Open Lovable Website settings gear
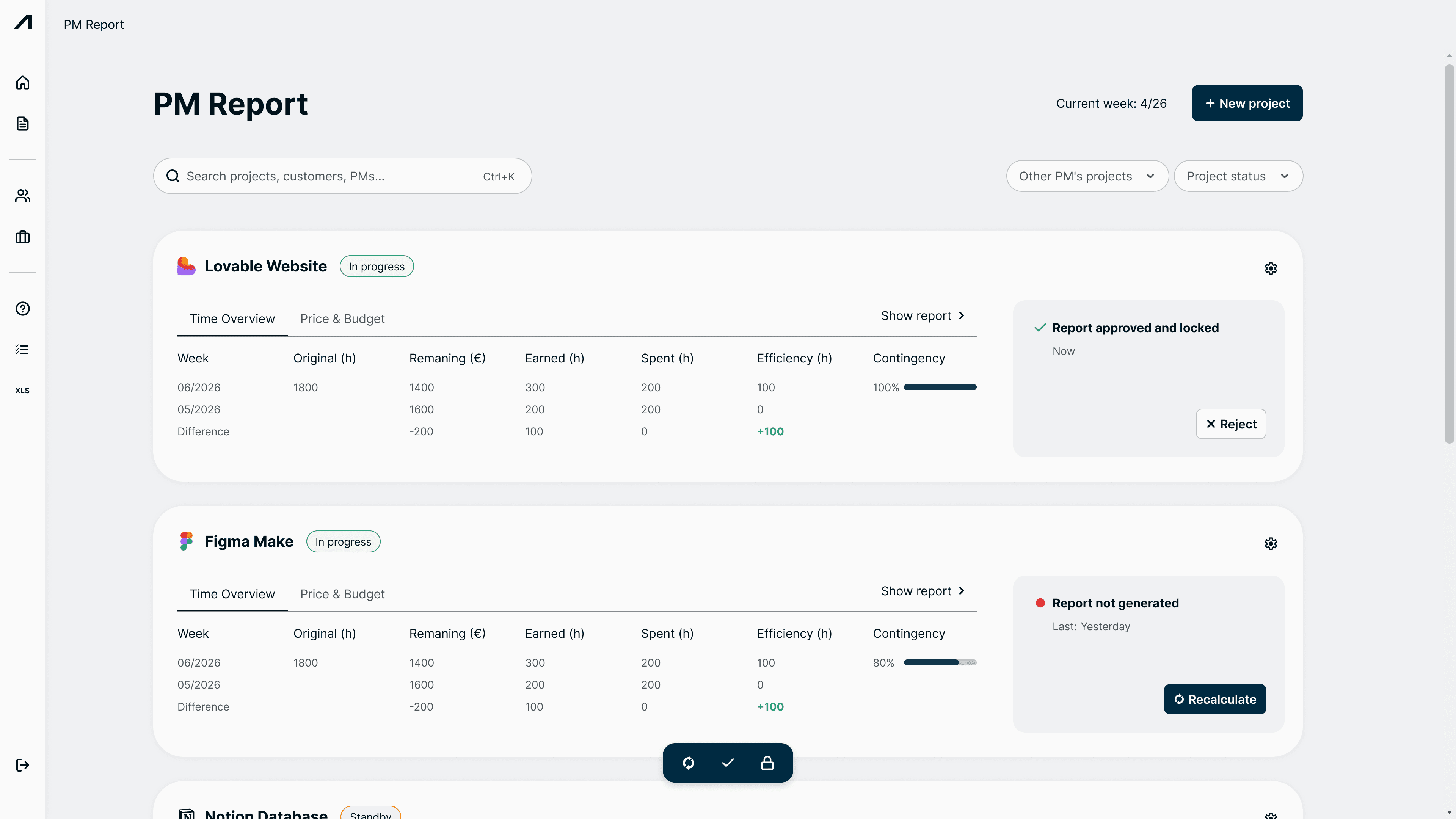1456x819 pixels. tap(1271, 268)
